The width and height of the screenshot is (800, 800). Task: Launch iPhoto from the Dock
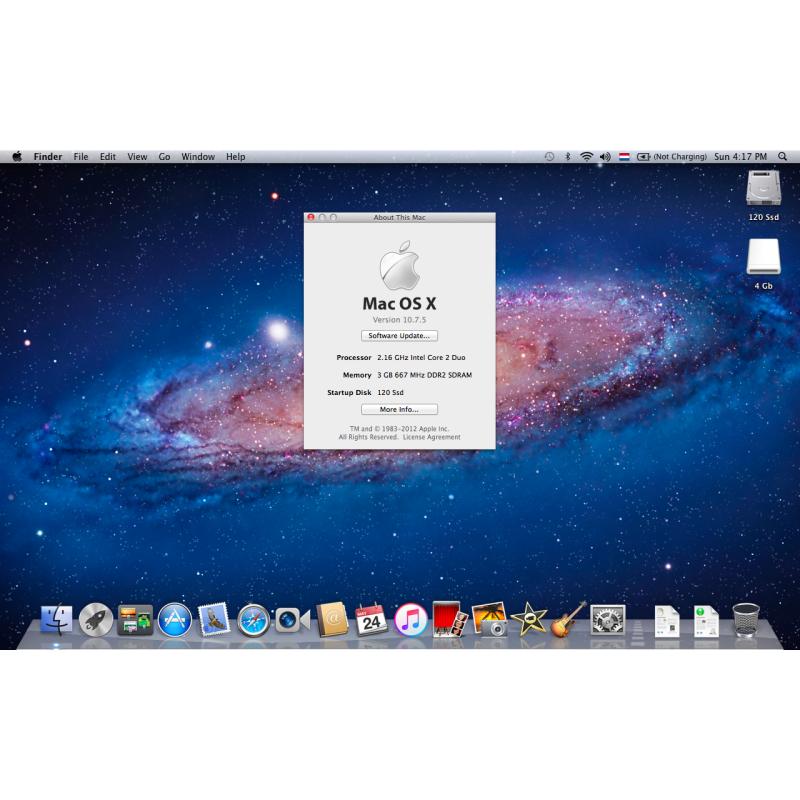pyautogui.click(x=490, y=619)
